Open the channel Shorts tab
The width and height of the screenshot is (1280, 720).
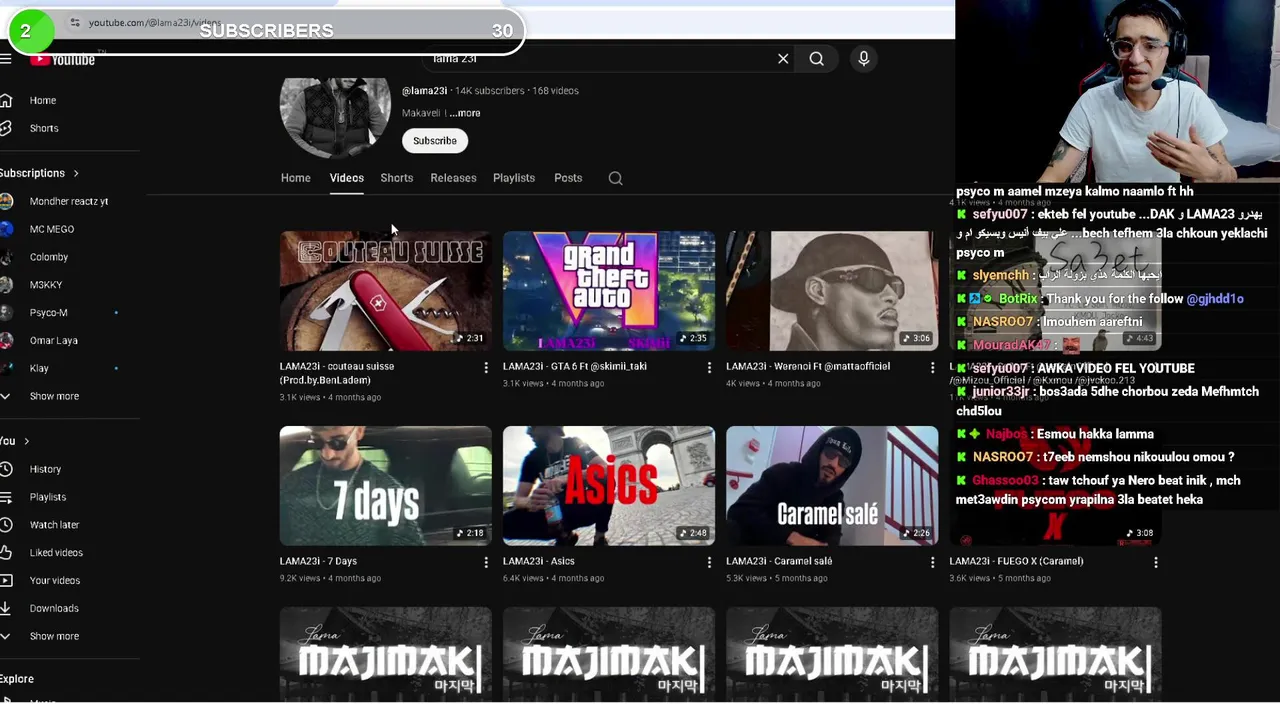[397, 178]
